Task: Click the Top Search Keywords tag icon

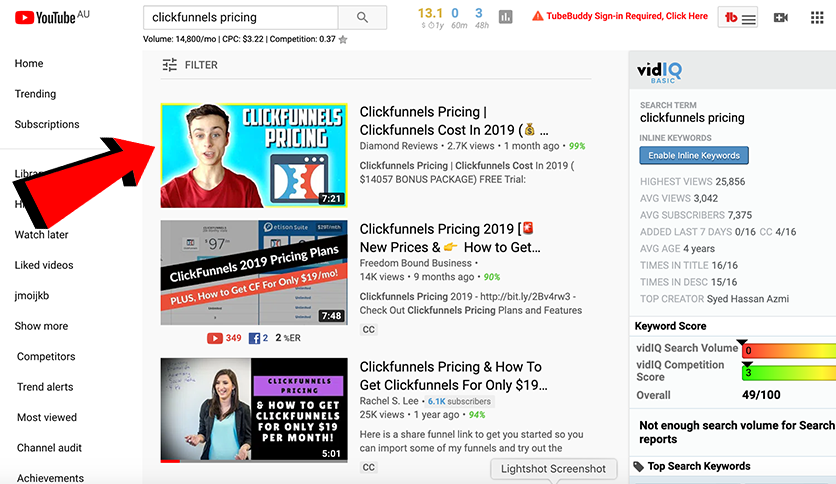Action: (x=638, y=466)
